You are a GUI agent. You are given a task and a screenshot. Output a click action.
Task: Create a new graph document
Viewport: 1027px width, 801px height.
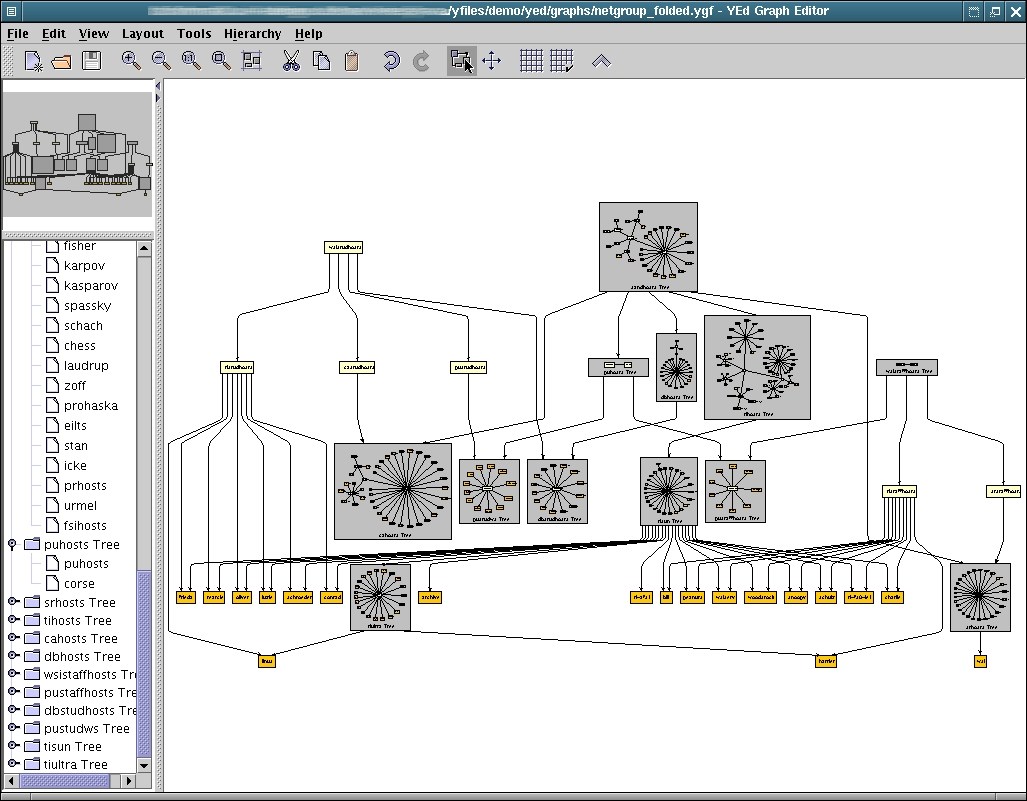pos(33,61)
